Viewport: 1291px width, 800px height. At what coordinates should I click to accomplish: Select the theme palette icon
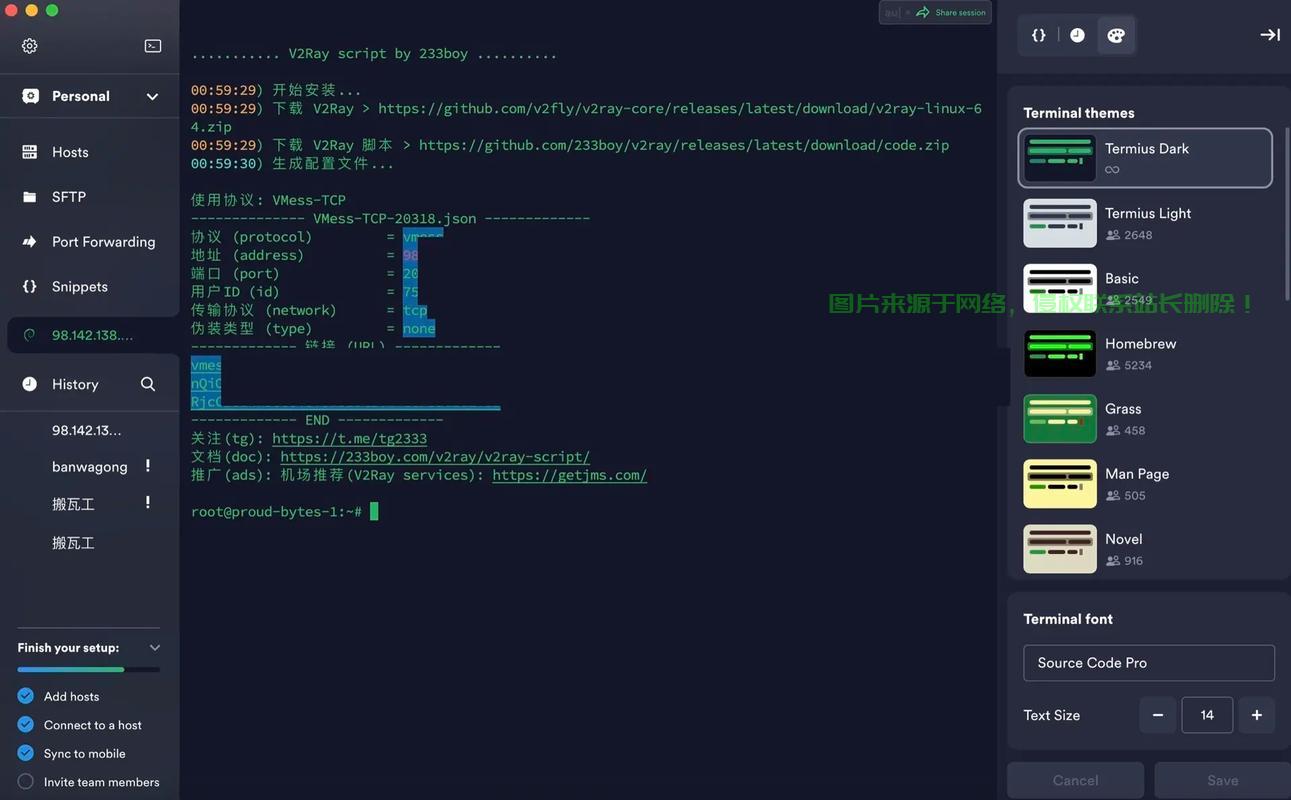pos(1116,35)
